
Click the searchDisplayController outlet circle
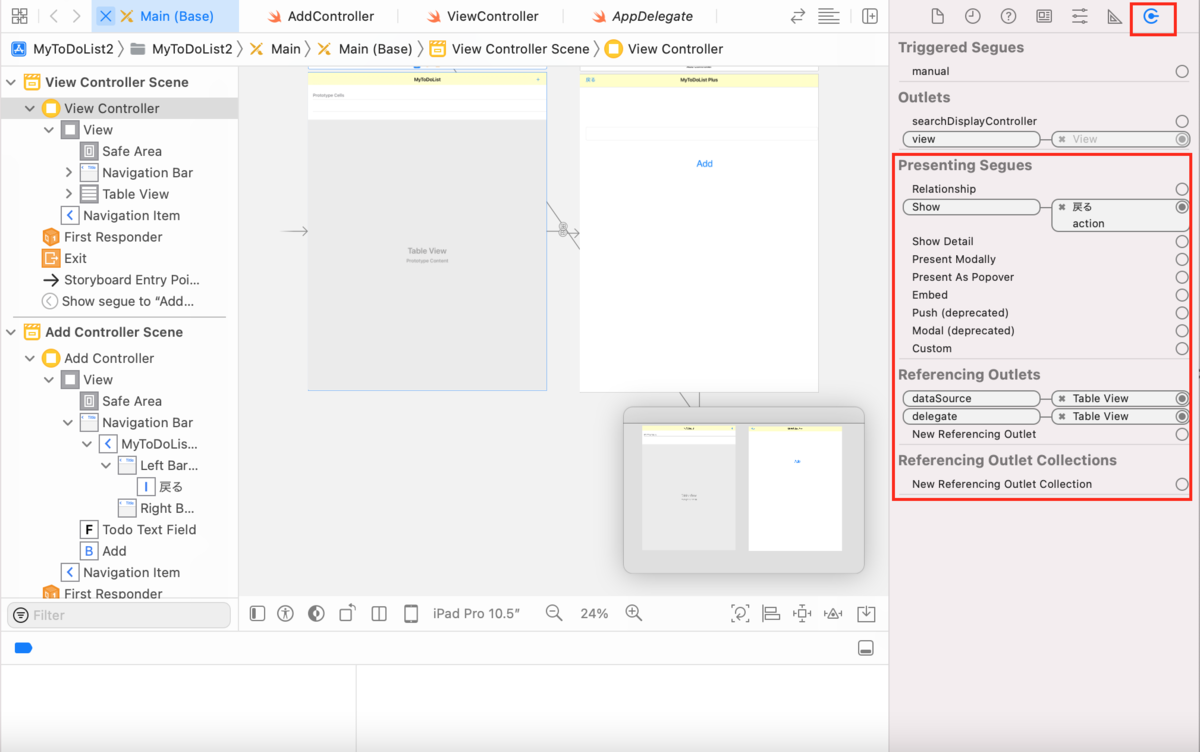click(x=1182, y=121)
